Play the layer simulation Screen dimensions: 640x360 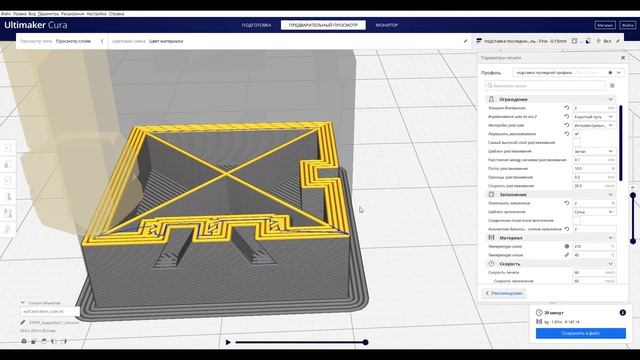(x=228, y=342)
